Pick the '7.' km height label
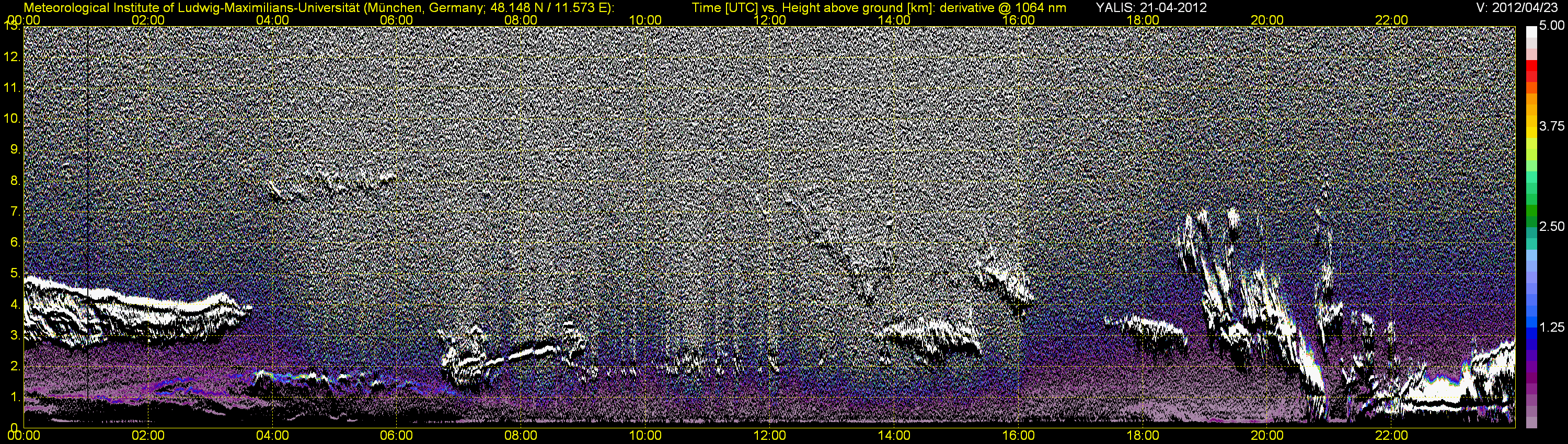 click(x=15, y=211)
